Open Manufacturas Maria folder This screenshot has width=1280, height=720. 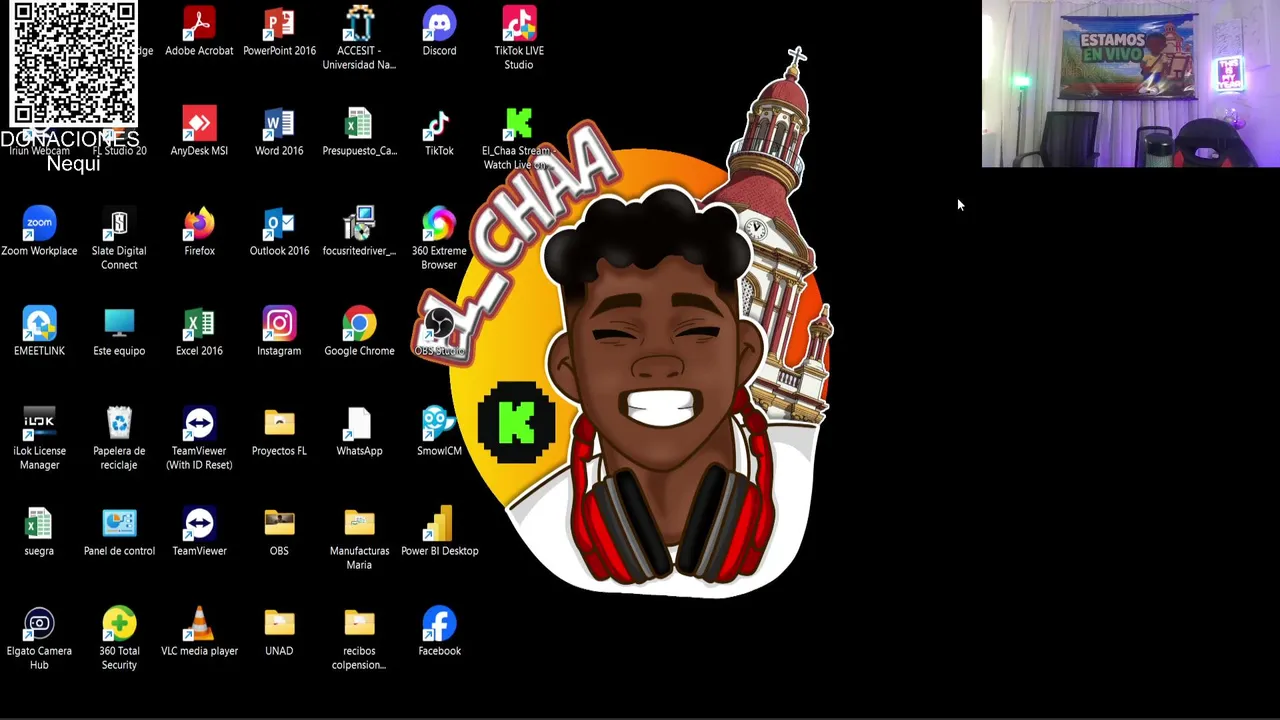tap(359, 539)
